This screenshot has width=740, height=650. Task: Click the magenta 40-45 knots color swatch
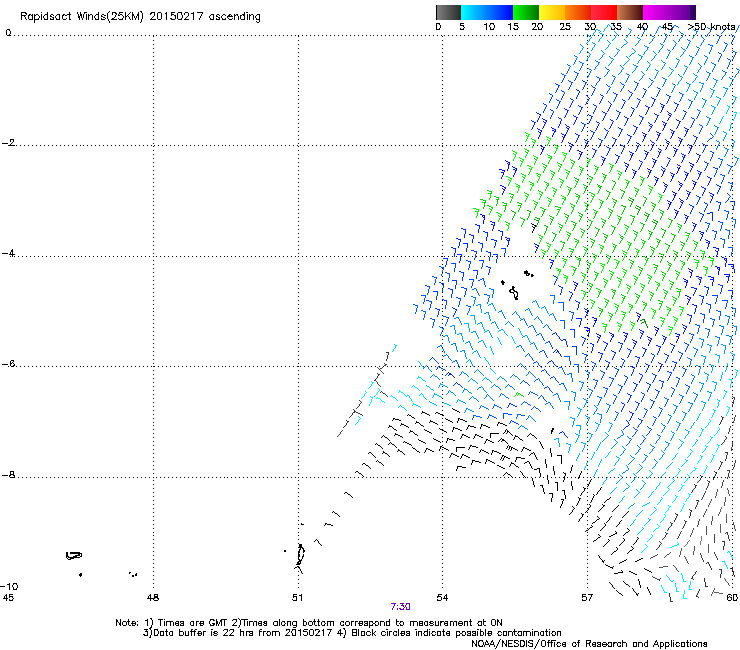[656, 12]
